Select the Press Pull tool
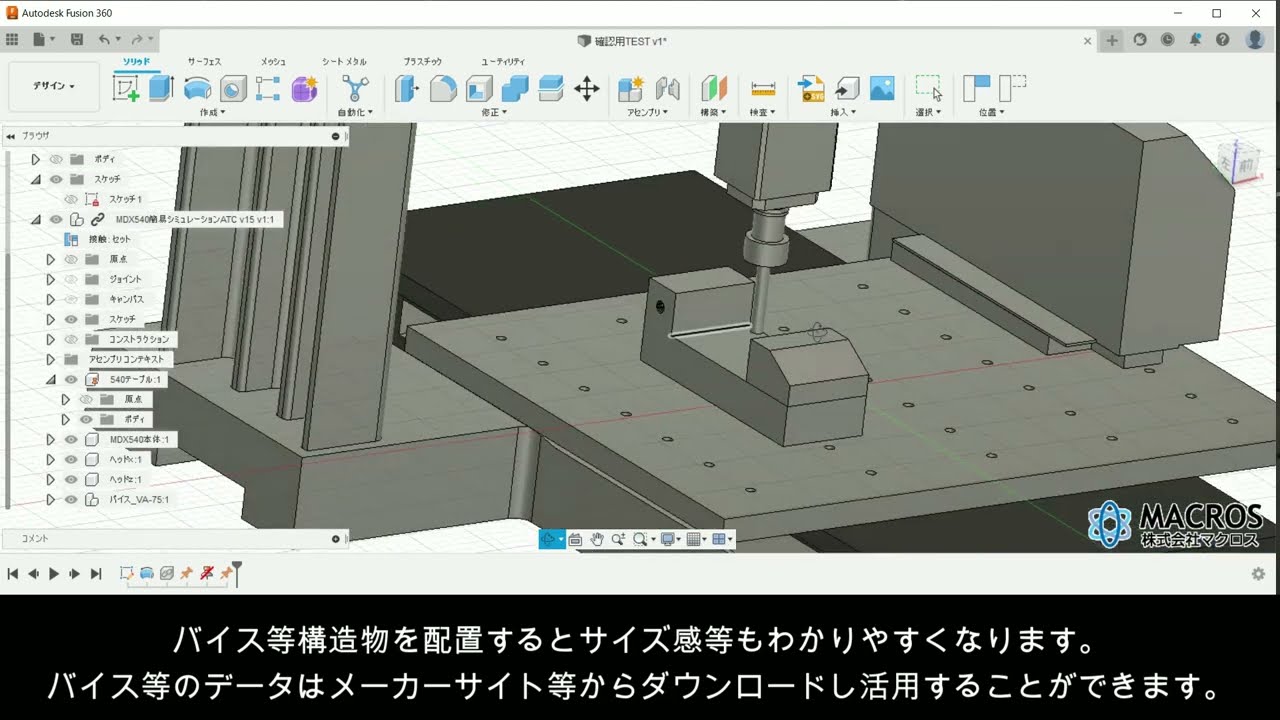 (x=407, y=89)
